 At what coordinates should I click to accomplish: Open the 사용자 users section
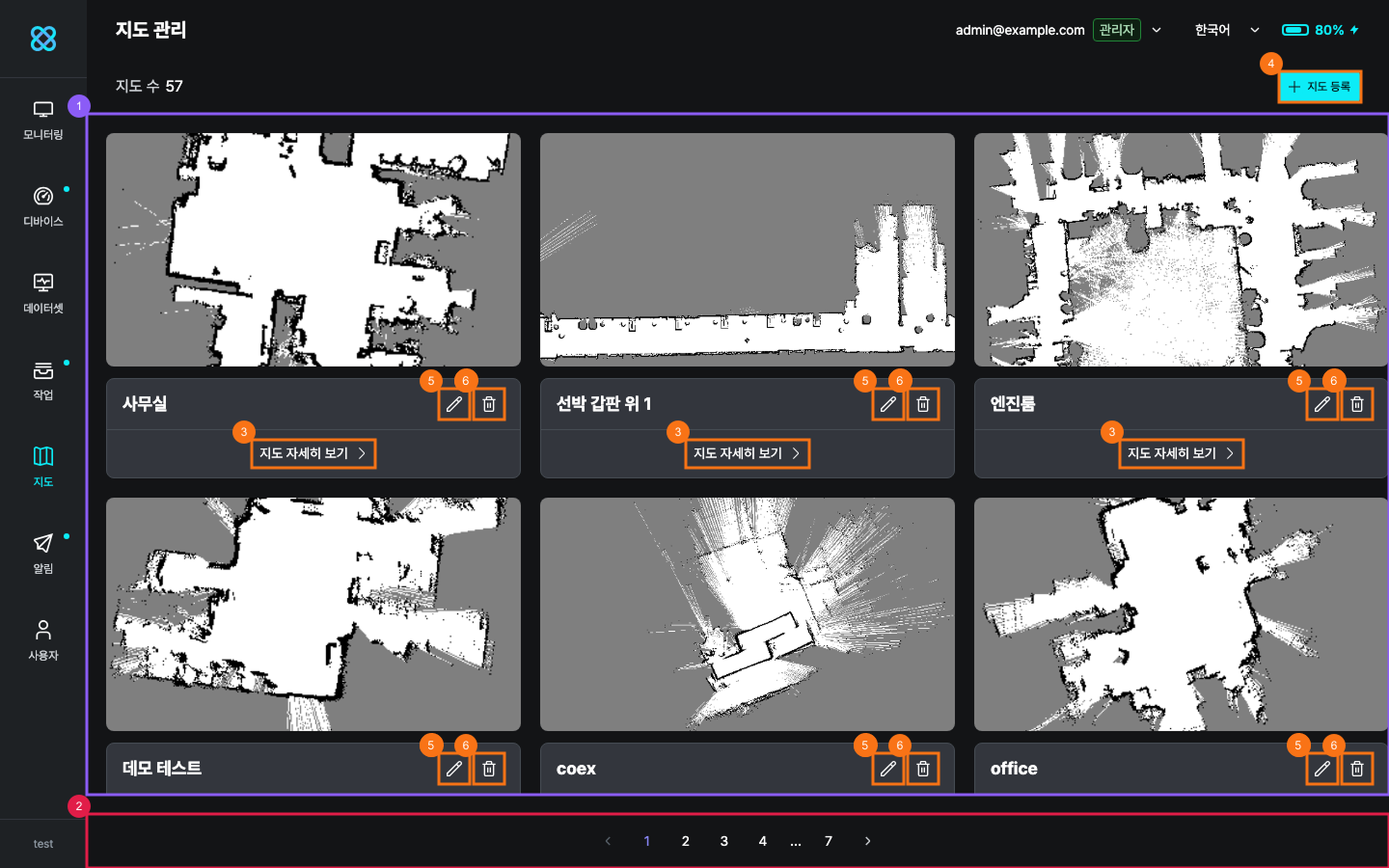coord(43,640)
